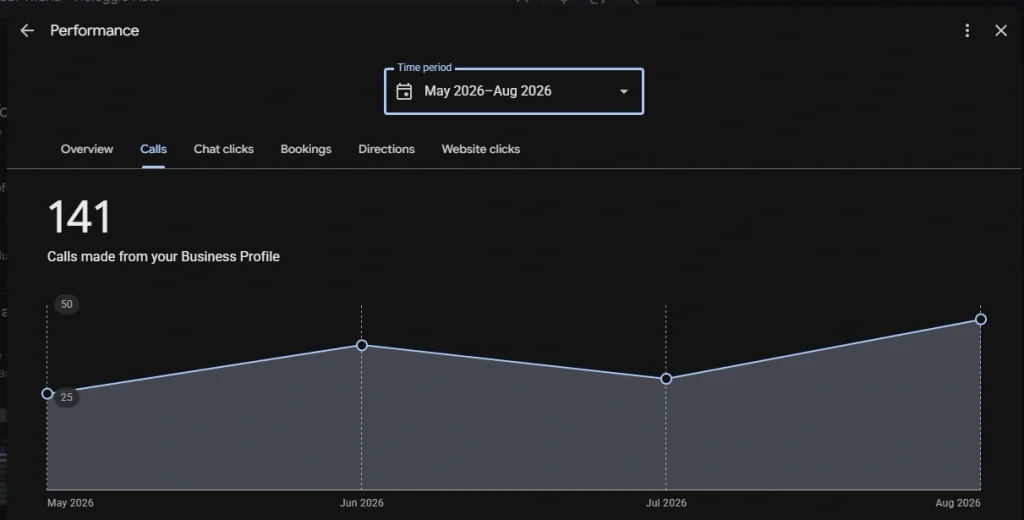The image size is (1024, 520).
Task: Open the three-dot more options menu
Action: click(967, 31)
